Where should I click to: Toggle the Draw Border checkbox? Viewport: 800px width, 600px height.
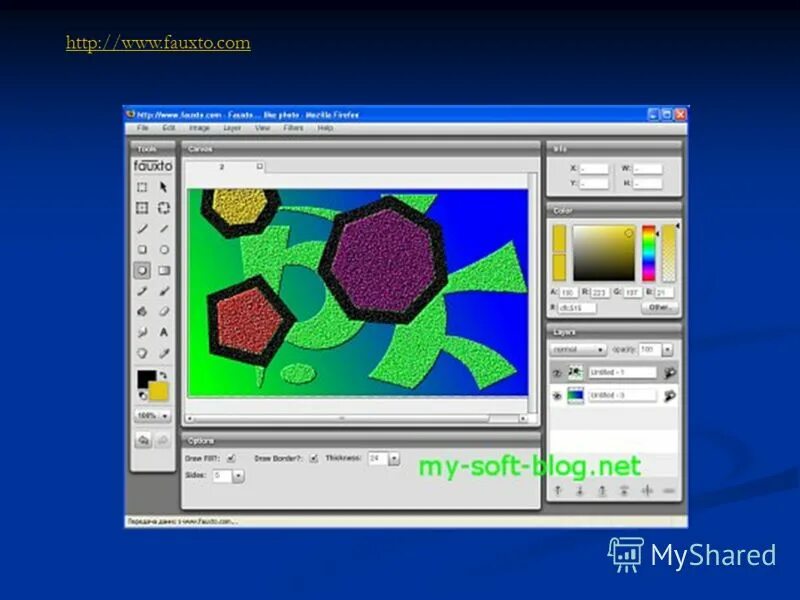[314, 458]
